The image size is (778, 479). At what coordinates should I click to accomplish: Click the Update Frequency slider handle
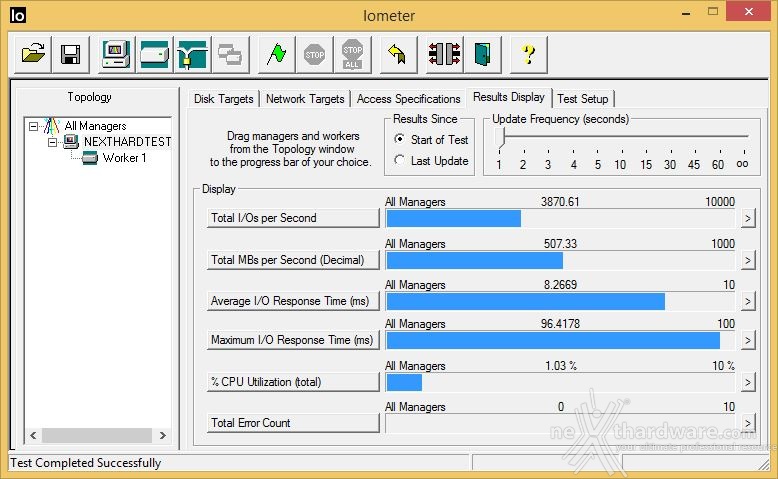tap(500, 137)
